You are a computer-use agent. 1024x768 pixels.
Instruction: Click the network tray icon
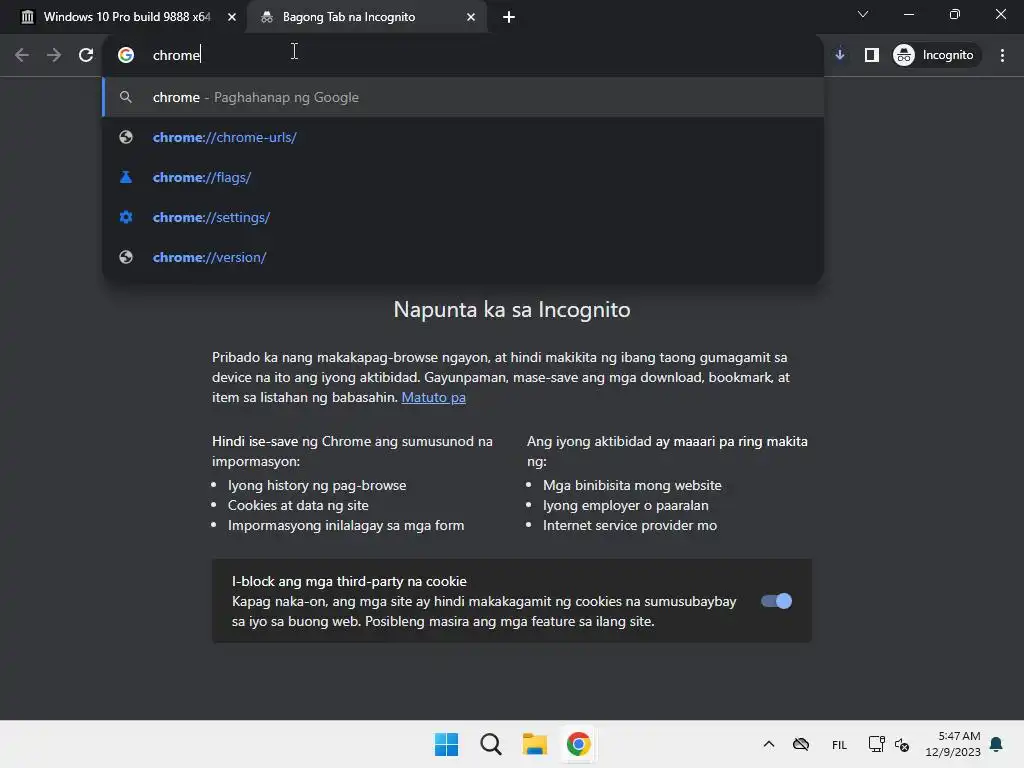[876, 744]
